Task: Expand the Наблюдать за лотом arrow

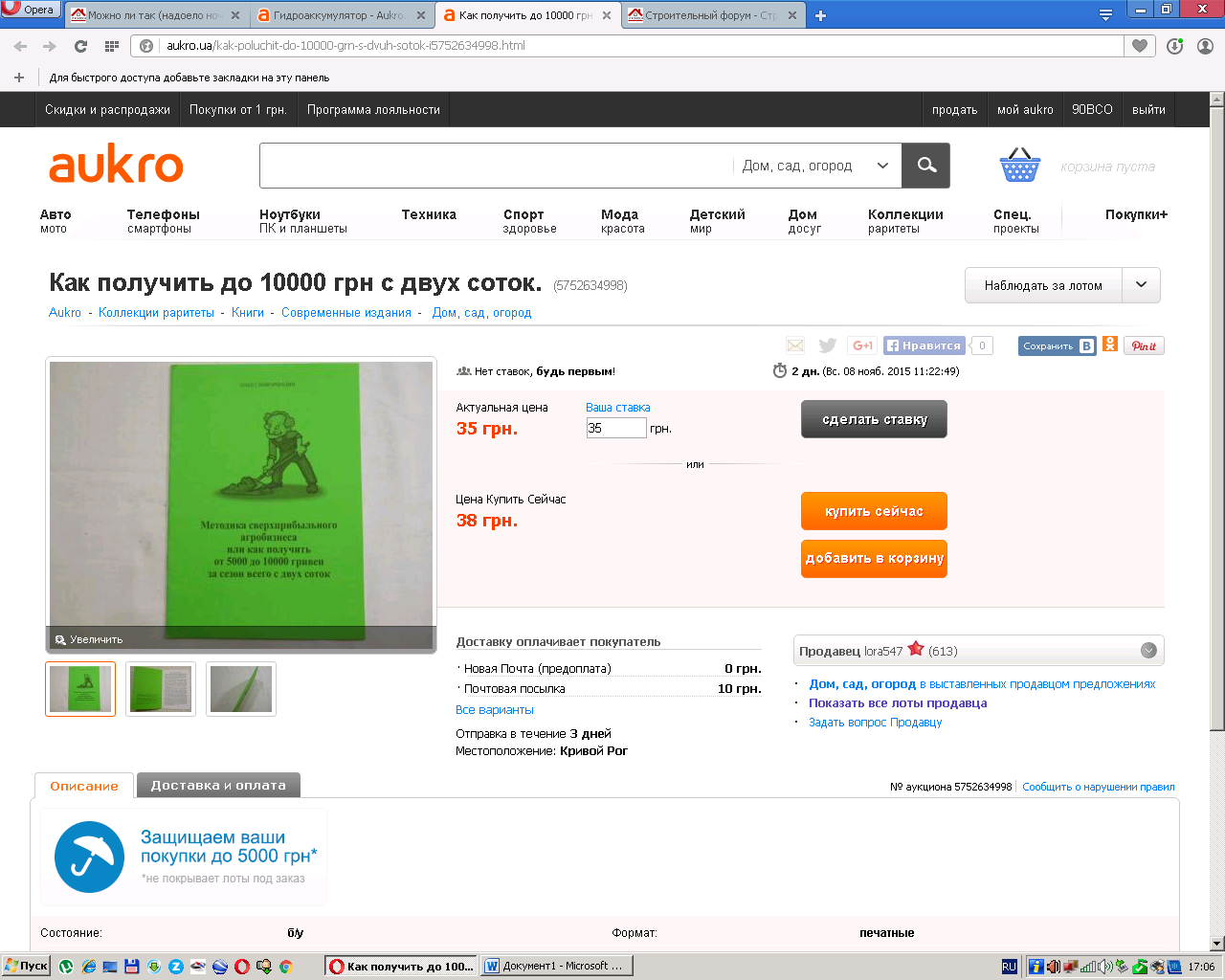Action: point(1141,285)
